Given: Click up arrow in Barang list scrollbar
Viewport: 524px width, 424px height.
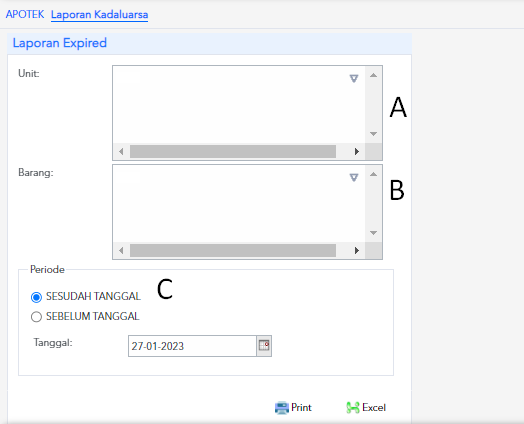Looking at the screenshot, I should click(x=374, y=174).
